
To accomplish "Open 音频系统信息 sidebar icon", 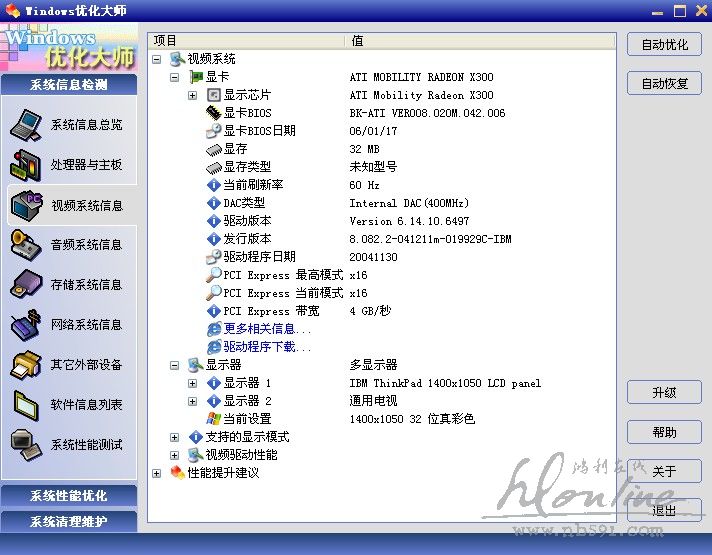I will [26, 245].
